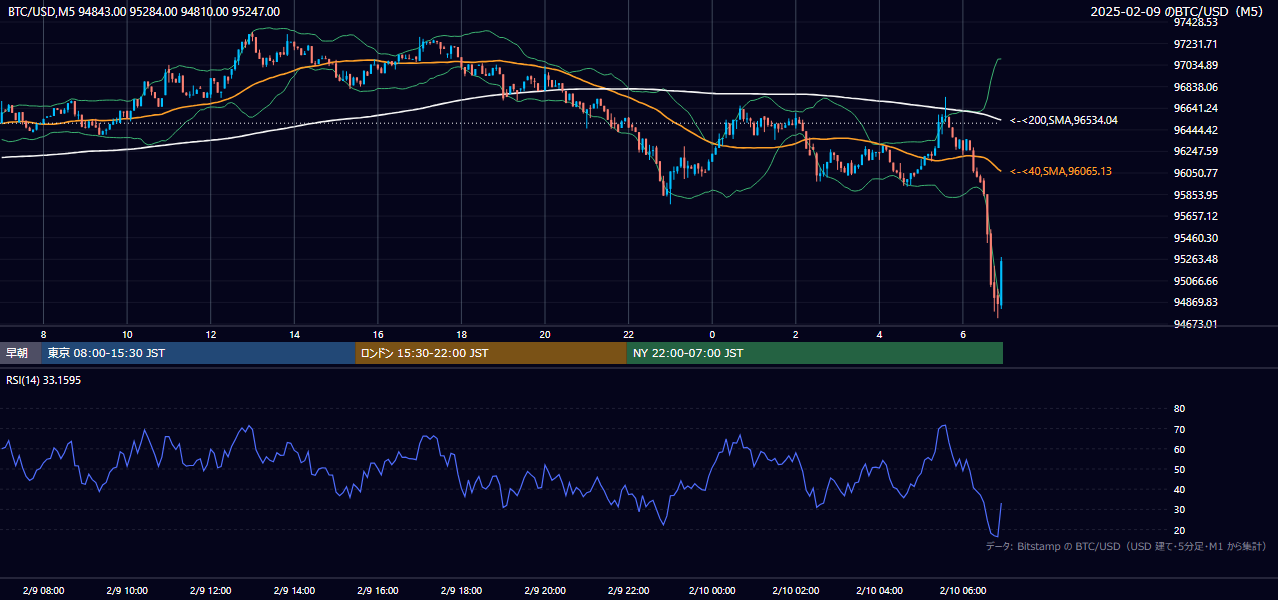Click RSI axis level 30

[x=1179, y=509]
